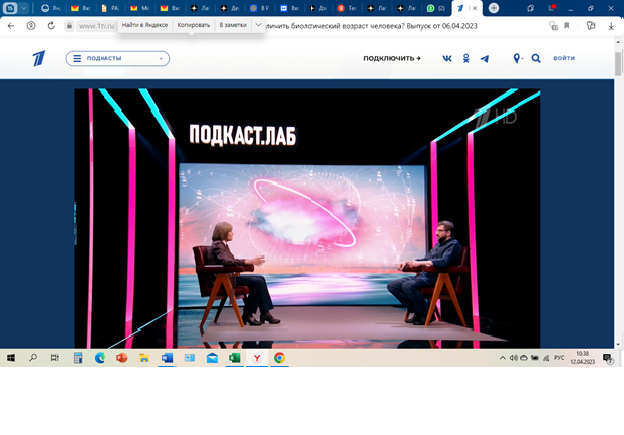This screenshot has width=624, height=435.
Task: Choose "Найти в Яндексе" in the popup
Action: coord(145,25)
